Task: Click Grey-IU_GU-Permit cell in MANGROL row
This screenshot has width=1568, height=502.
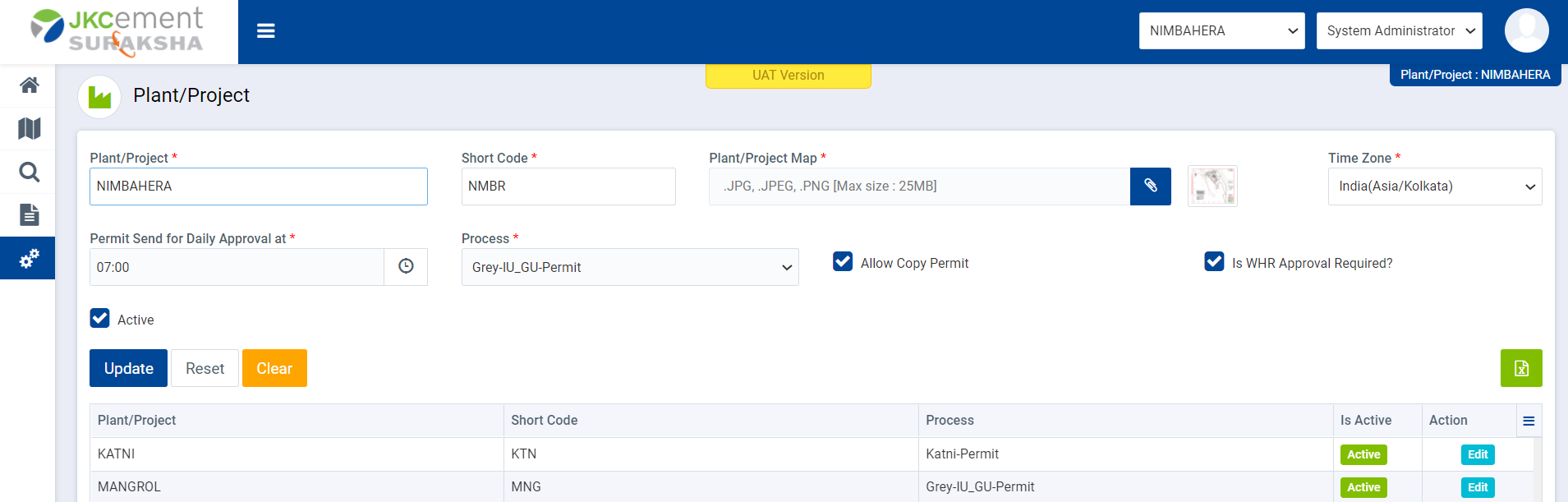Action: coord(1125,487)
